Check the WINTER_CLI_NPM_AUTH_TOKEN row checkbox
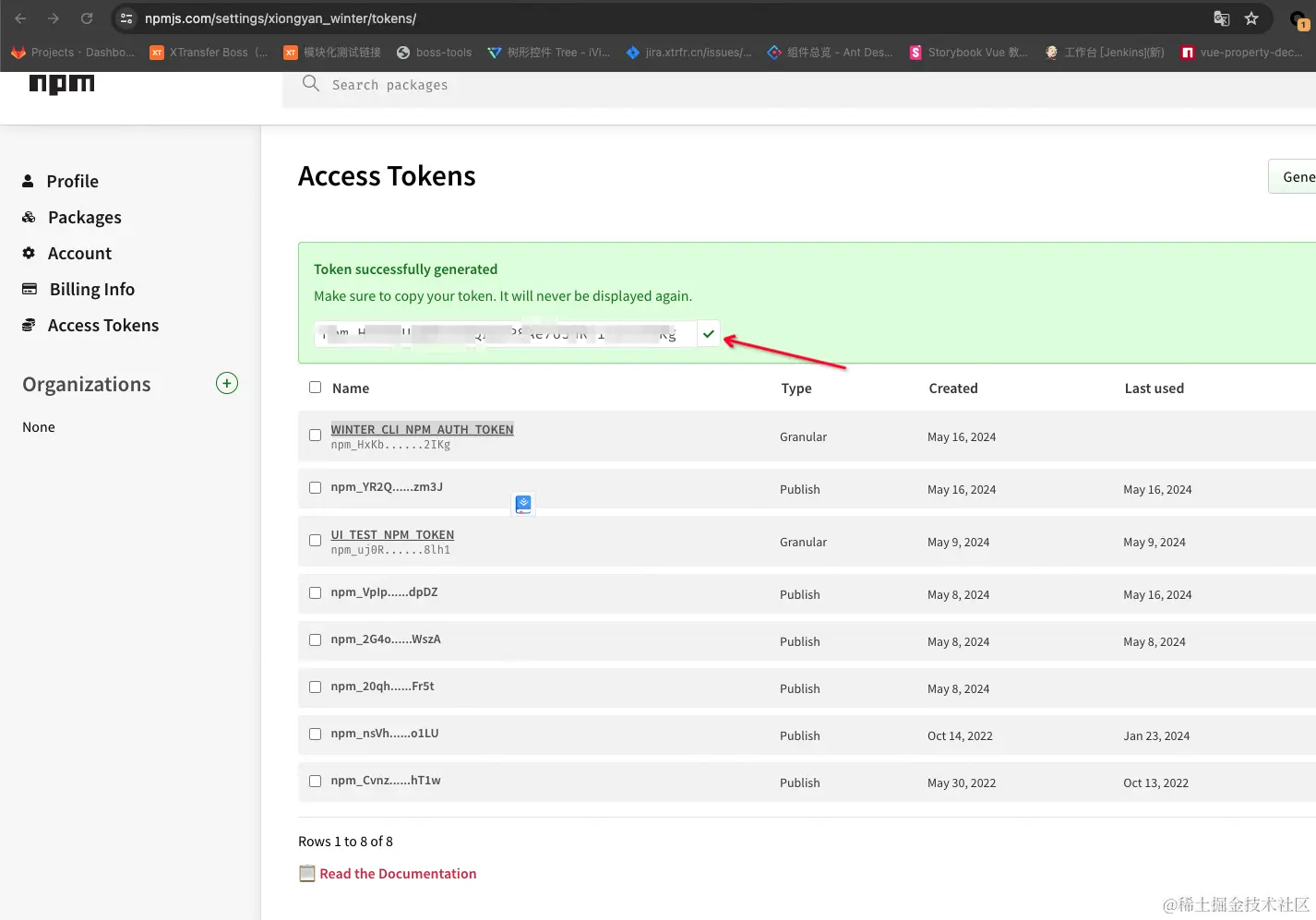Image resolution: width=1316 pixels, height=920 pixels. pos(315,435)
